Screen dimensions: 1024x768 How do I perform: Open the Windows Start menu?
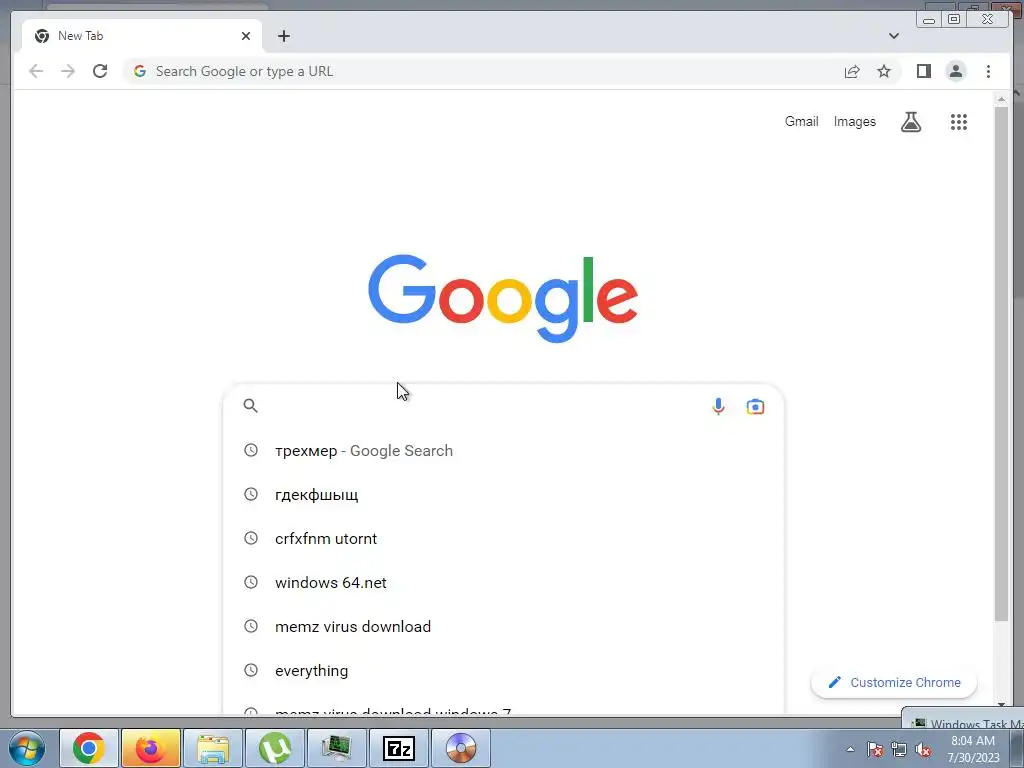27,748
